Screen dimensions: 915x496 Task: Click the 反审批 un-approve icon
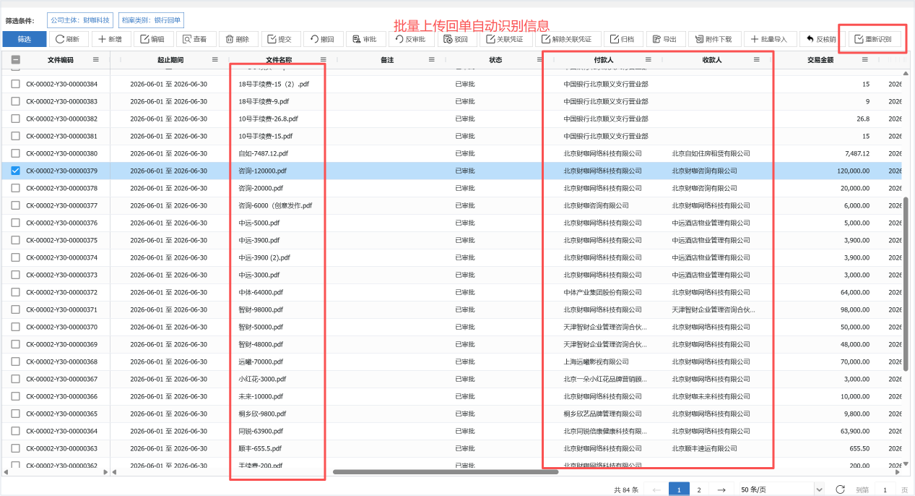pos(399,39)
